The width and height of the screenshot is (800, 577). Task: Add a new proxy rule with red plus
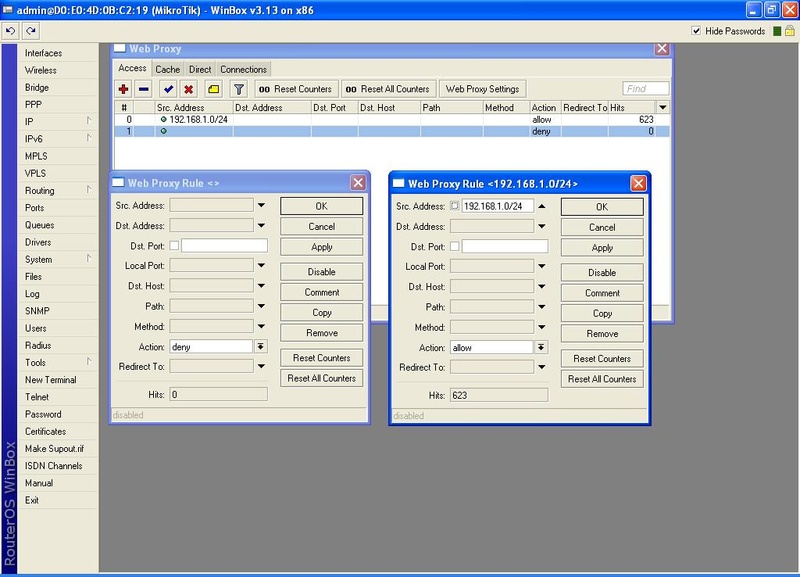[123, 89]
